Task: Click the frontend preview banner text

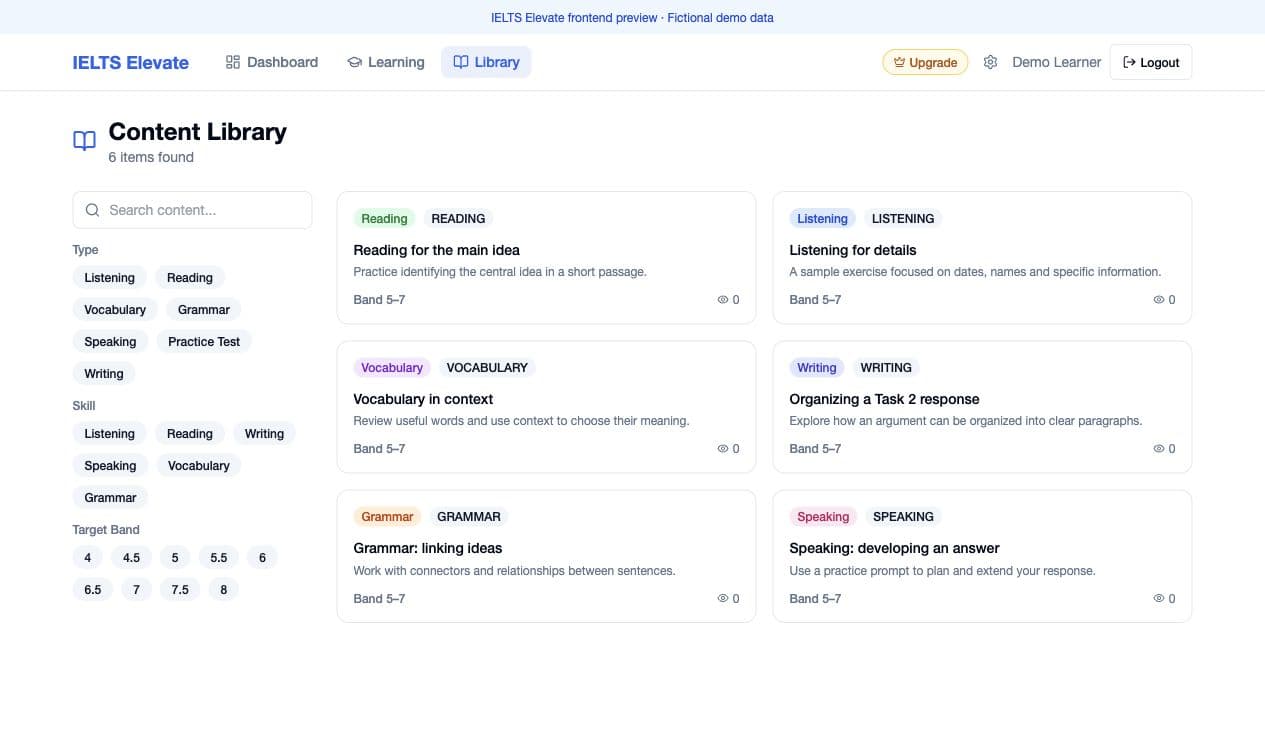Action: pos(632,17)
